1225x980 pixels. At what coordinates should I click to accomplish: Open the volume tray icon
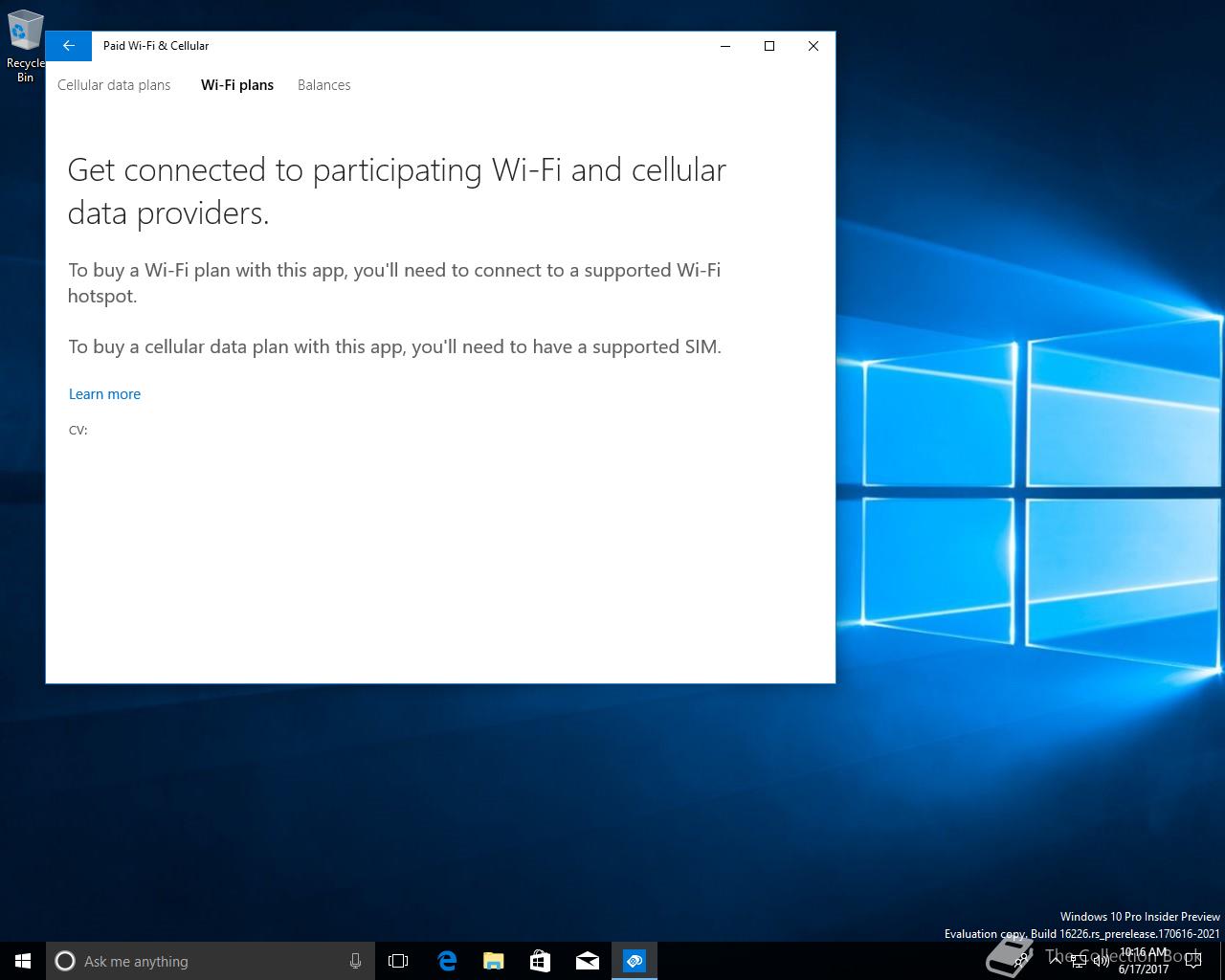point(1102,961)
